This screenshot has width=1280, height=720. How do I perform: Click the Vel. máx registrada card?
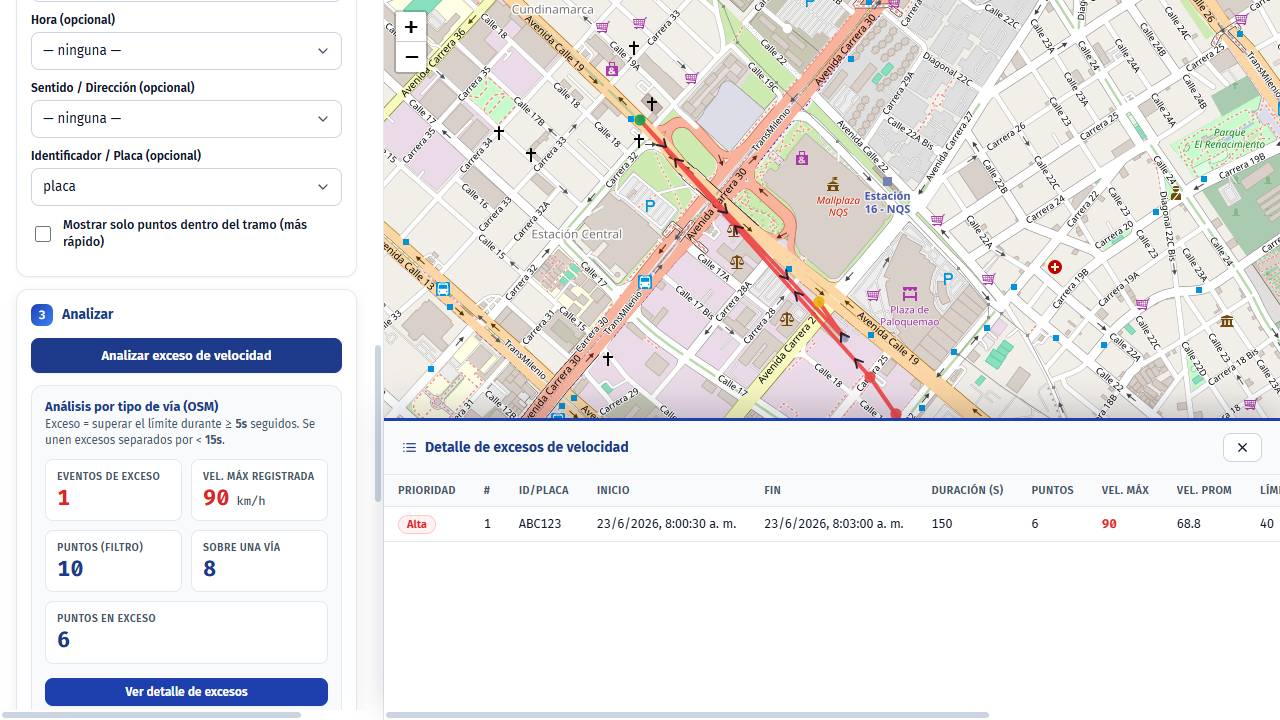[259, 490]
